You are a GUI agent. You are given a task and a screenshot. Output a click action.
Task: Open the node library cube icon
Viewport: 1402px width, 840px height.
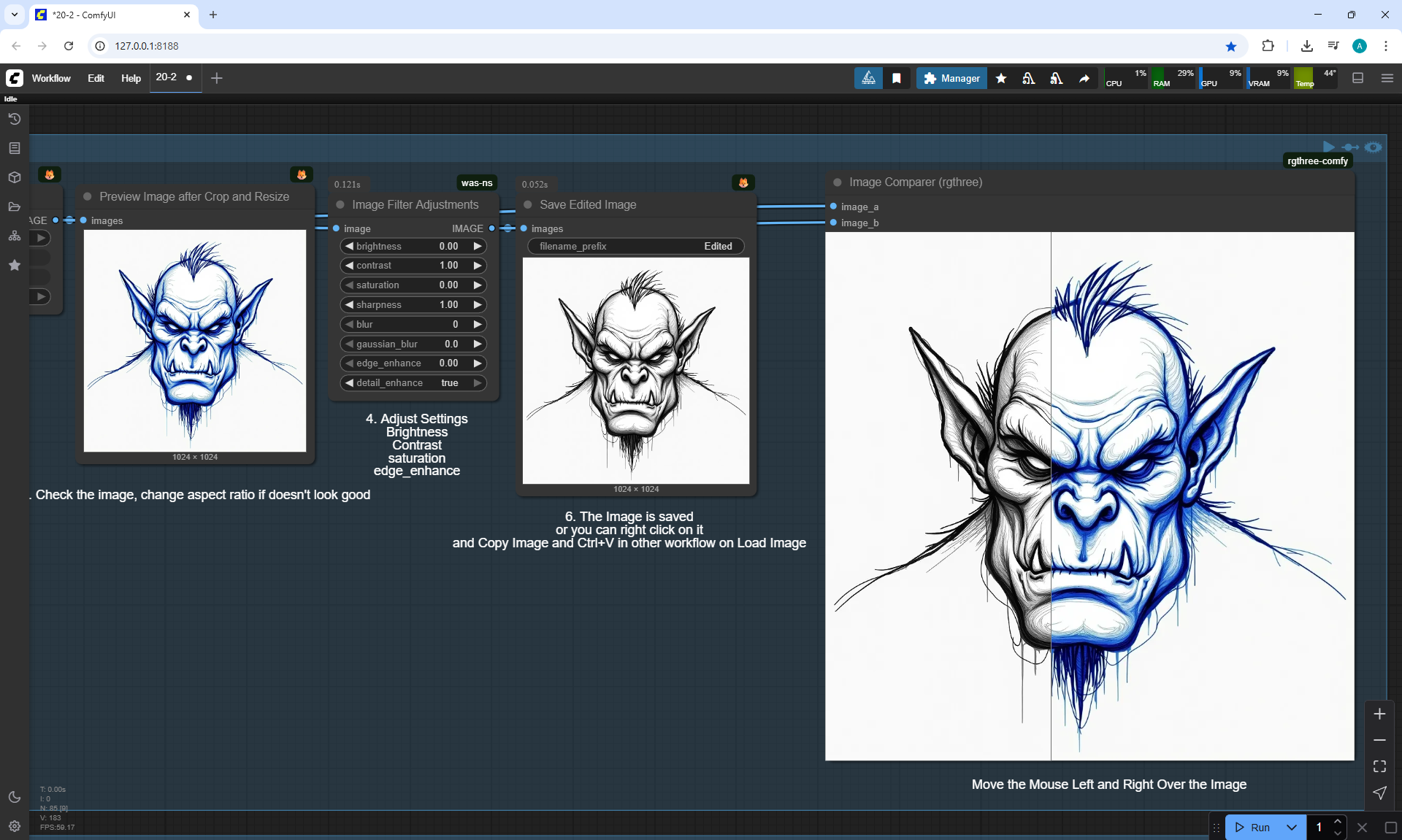pyautogui.click(x=15, y=177)
